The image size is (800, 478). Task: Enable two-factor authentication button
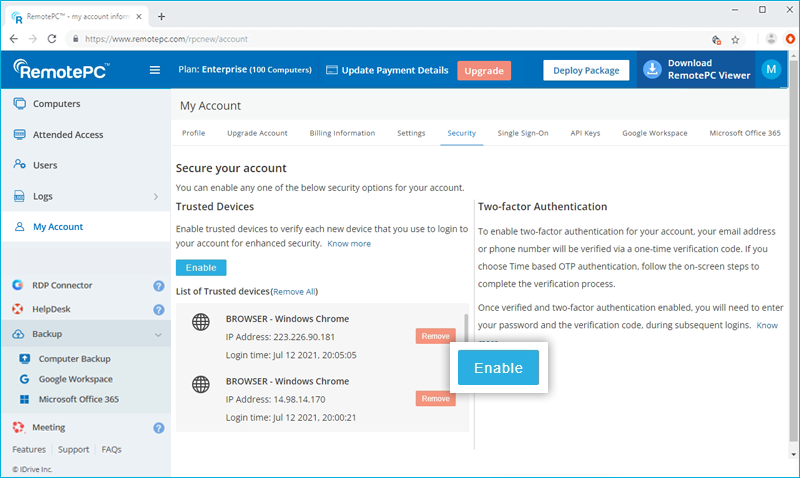(498, 368)
